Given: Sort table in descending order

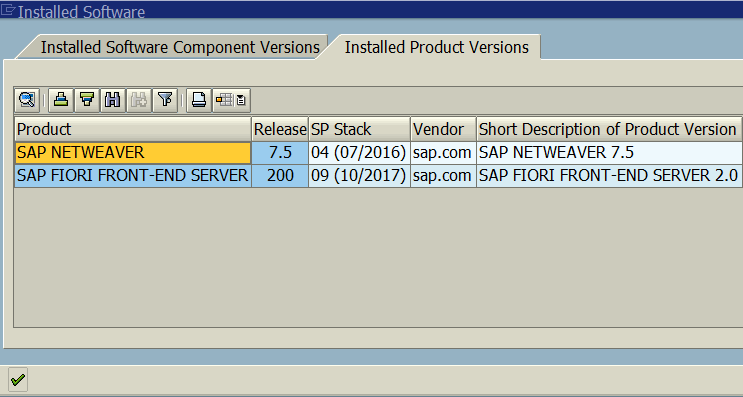Looking at the screenshot, I should coord(87,100).
